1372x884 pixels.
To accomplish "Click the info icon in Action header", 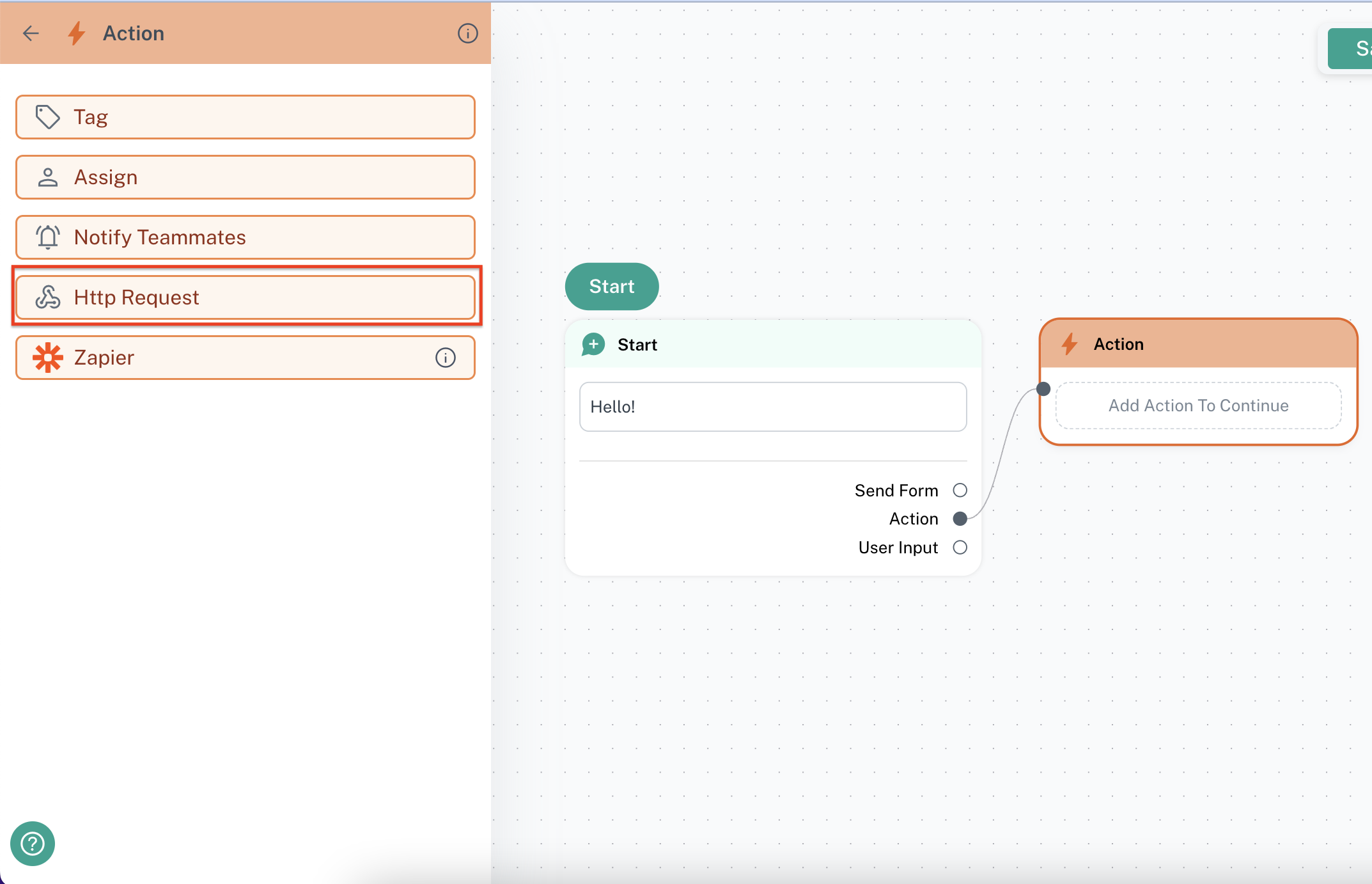I will tap(467, 33).
